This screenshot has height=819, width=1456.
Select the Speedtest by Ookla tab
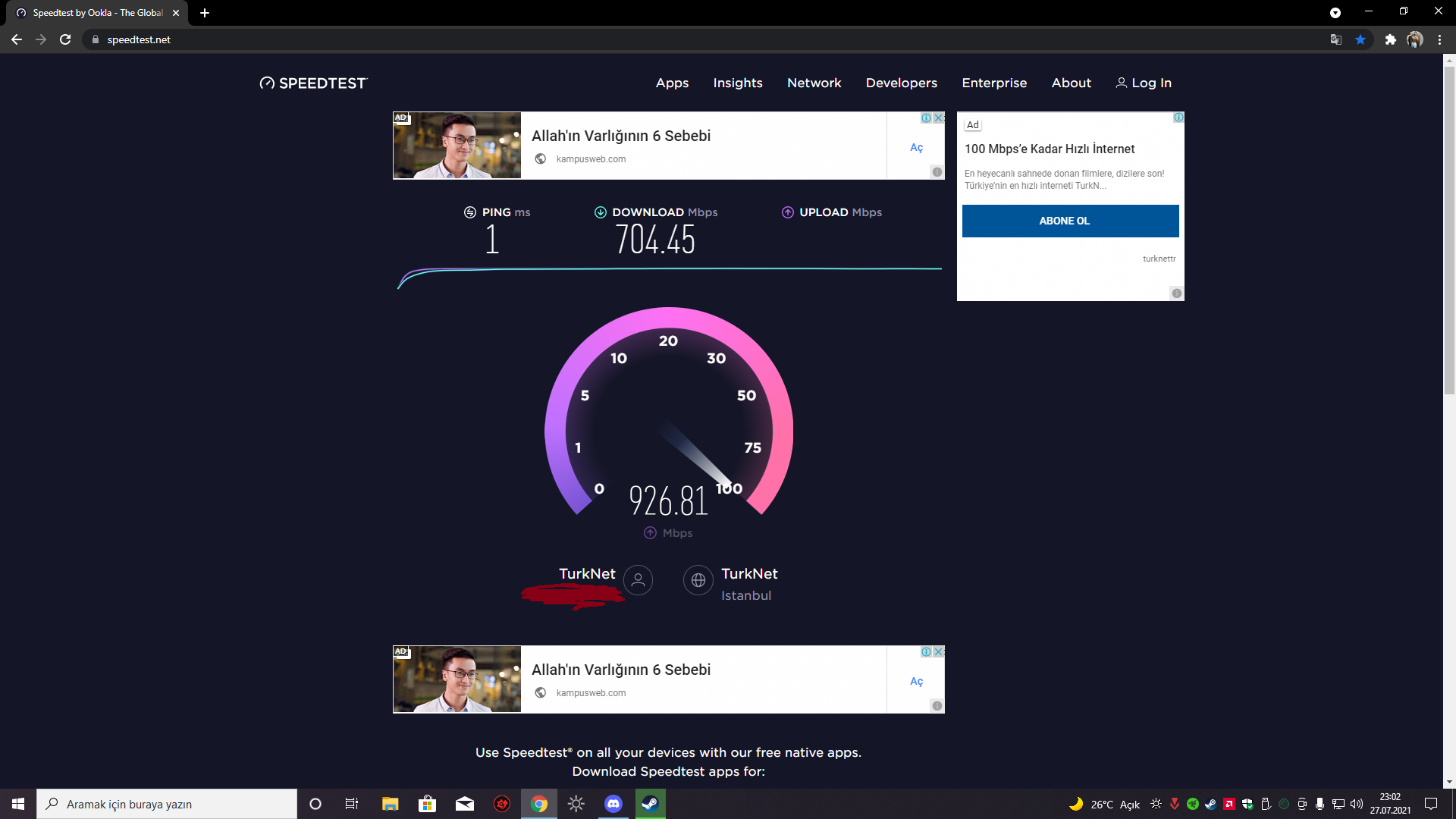point(97,13)
